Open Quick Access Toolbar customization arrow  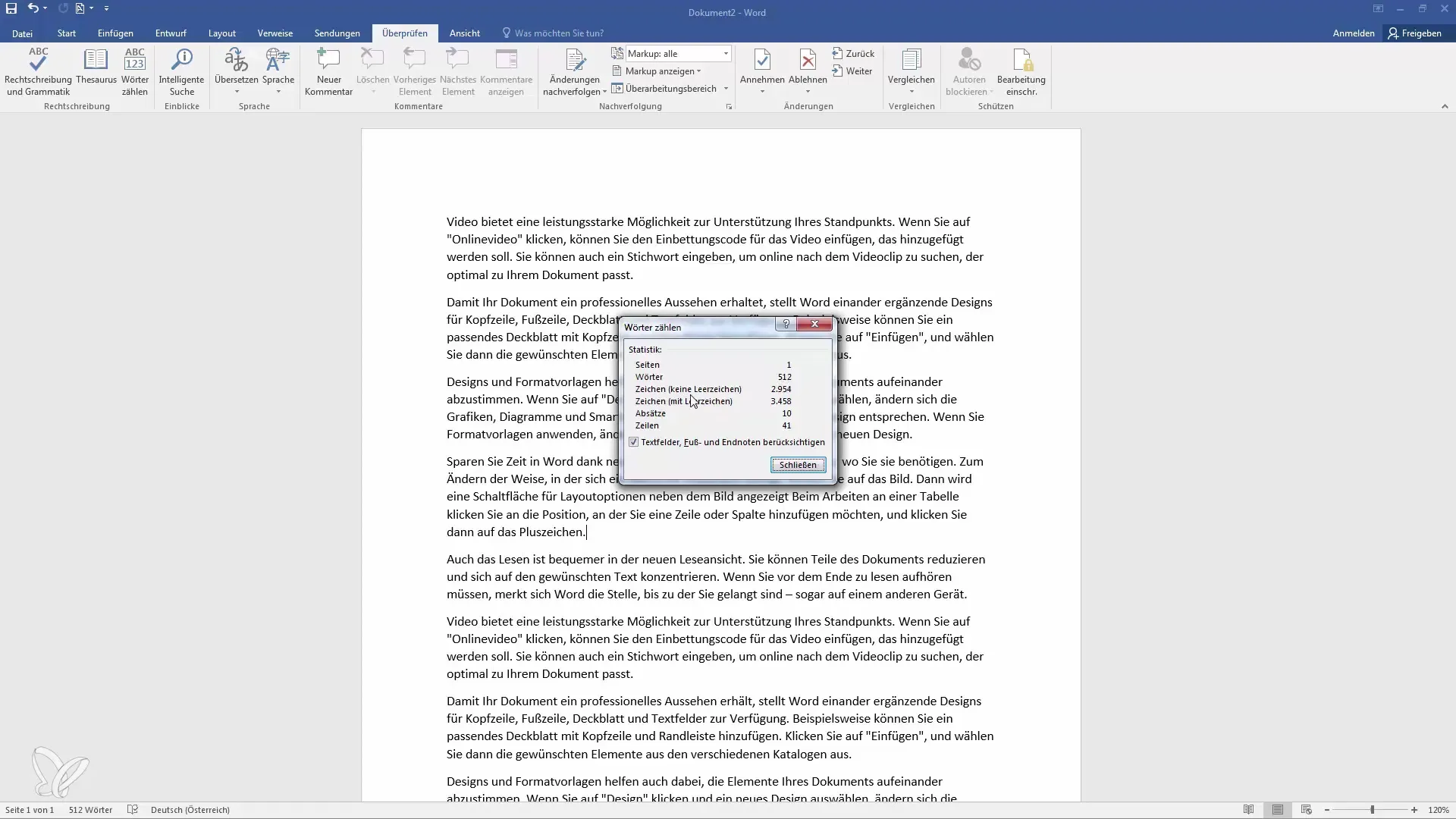point(106,8)
